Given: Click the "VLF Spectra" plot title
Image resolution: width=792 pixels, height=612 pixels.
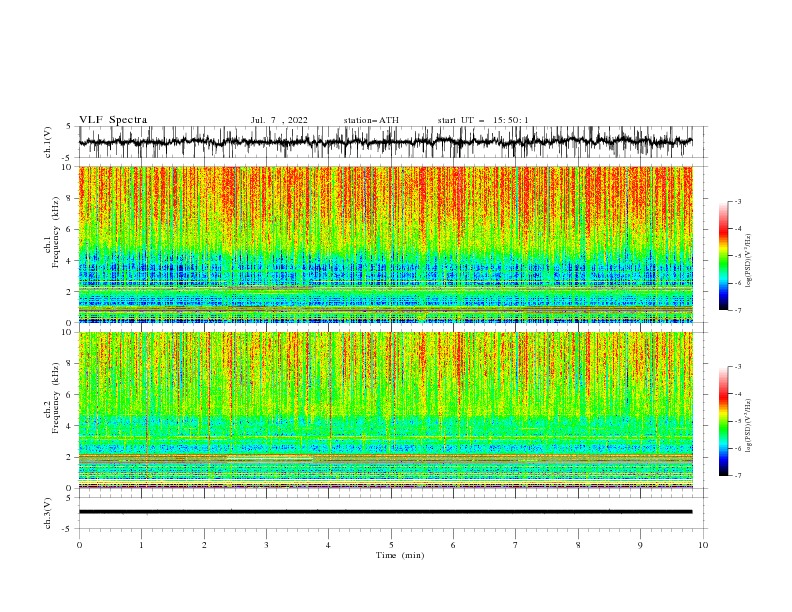Looking at the screenshot, I should 113,120.
